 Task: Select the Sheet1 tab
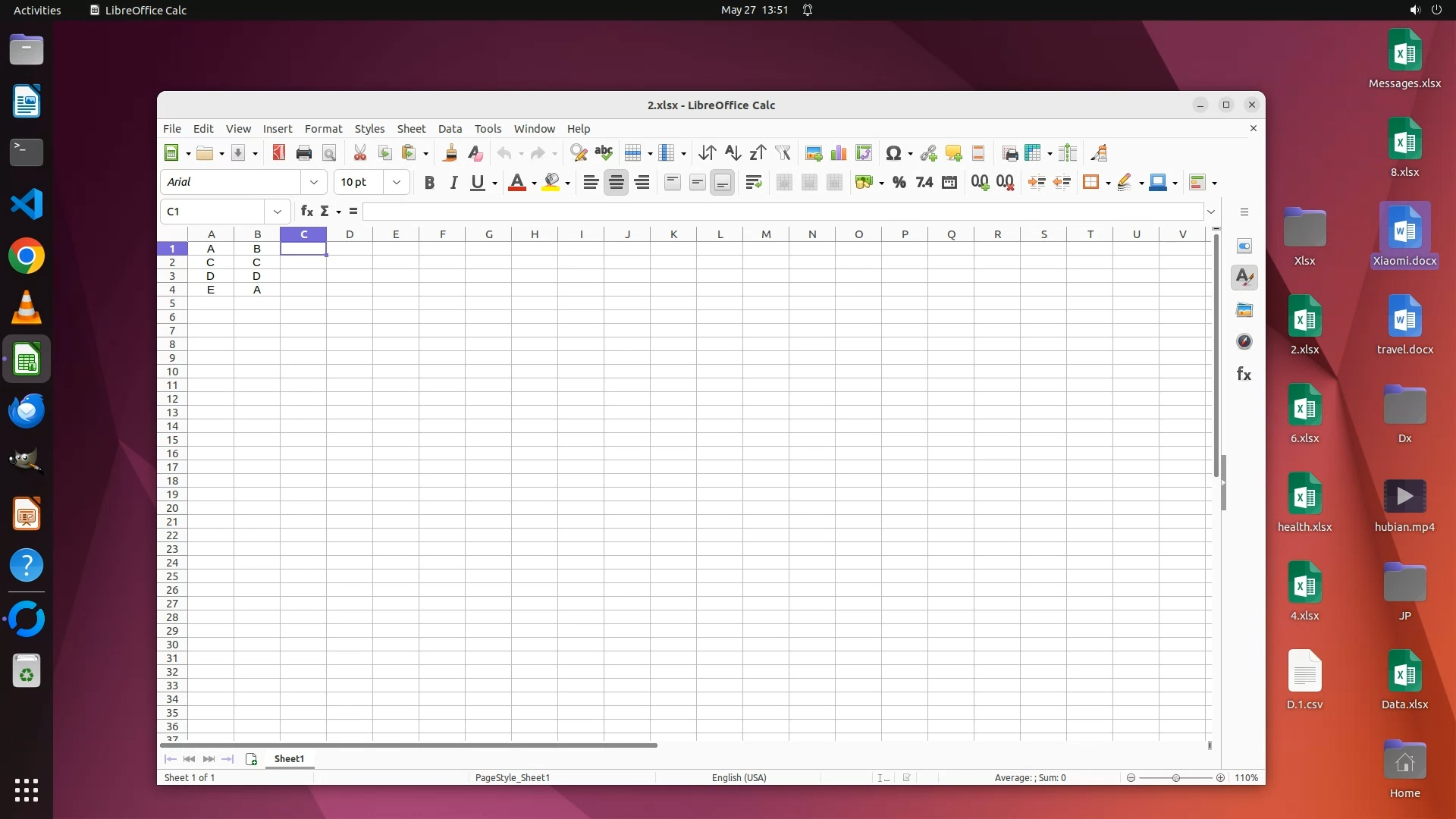click(289, 759)
